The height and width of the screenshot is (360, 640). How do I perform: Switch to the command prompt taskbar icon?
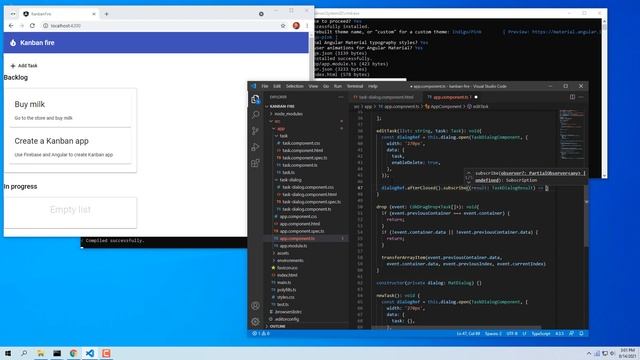[x=57, y=353]
